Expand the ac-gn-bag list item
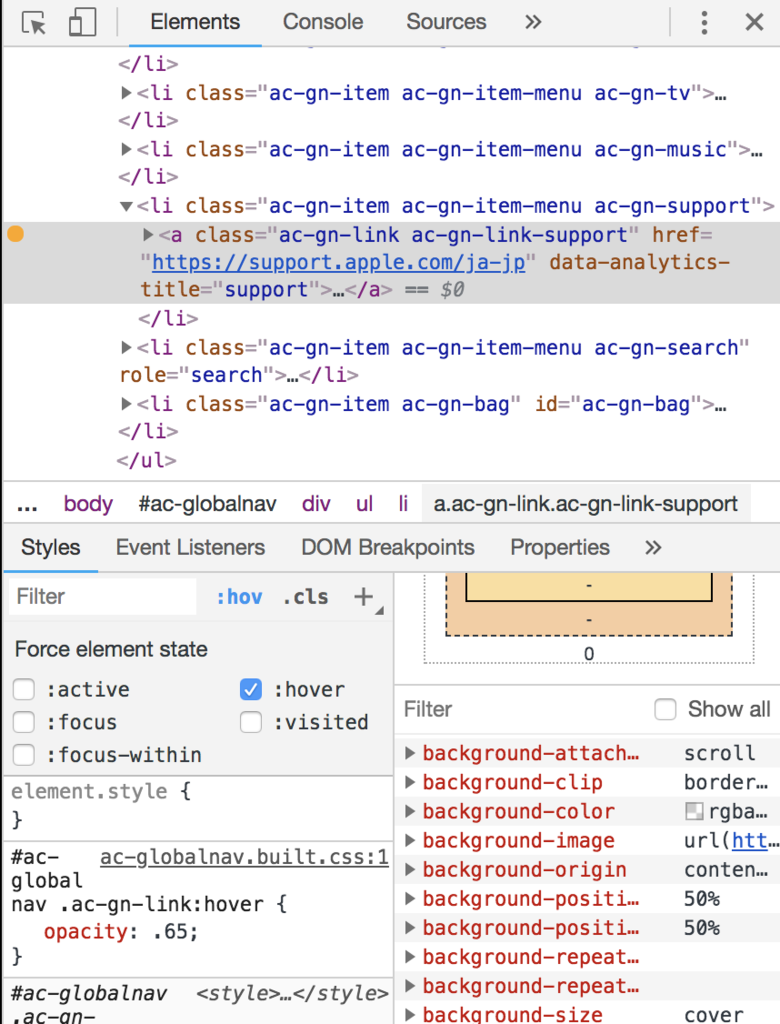Screen dimensions: 780x1024 (126, 404)
